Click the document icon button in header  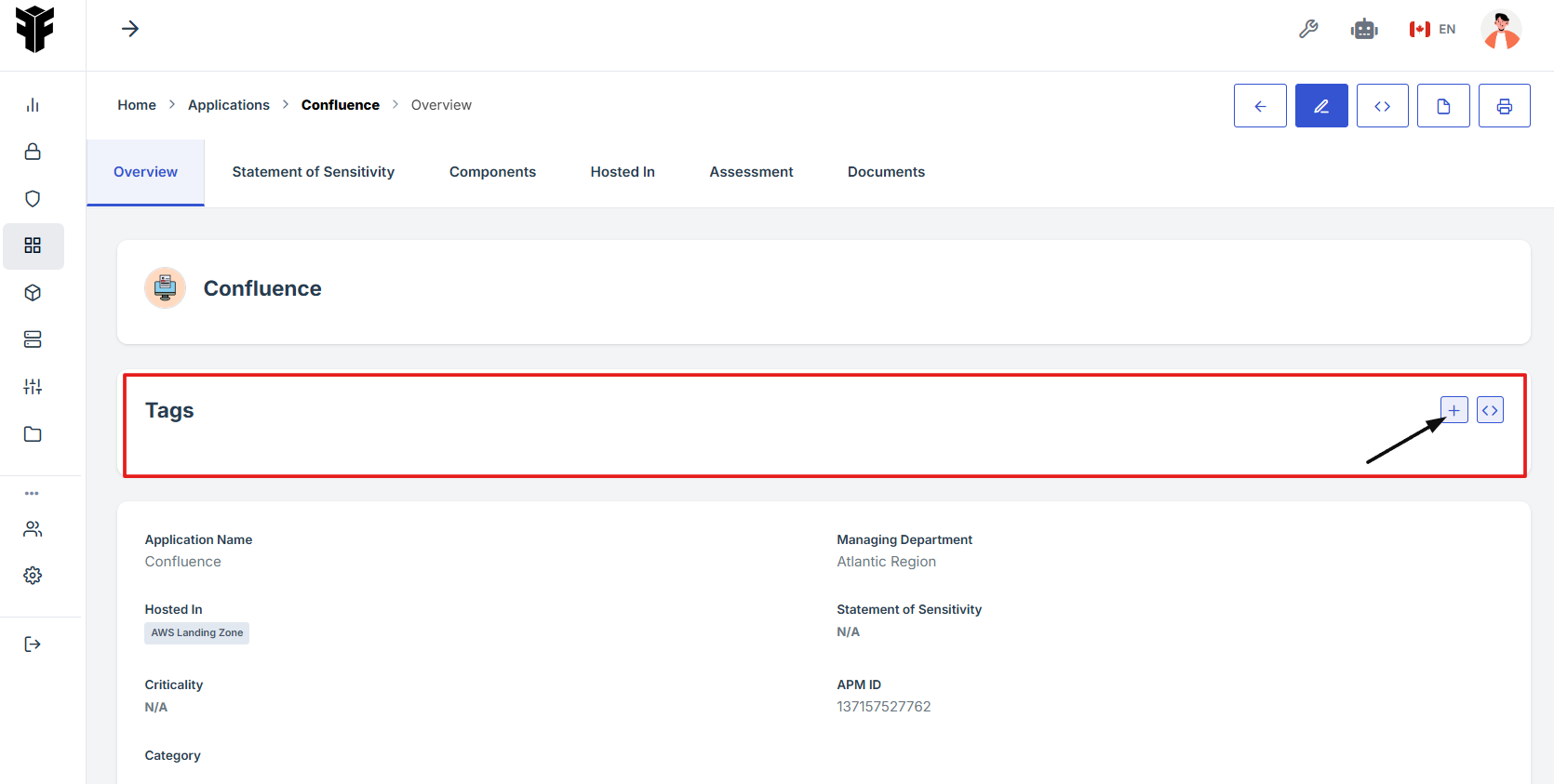pyautogui.click(x=1443, y=106)
